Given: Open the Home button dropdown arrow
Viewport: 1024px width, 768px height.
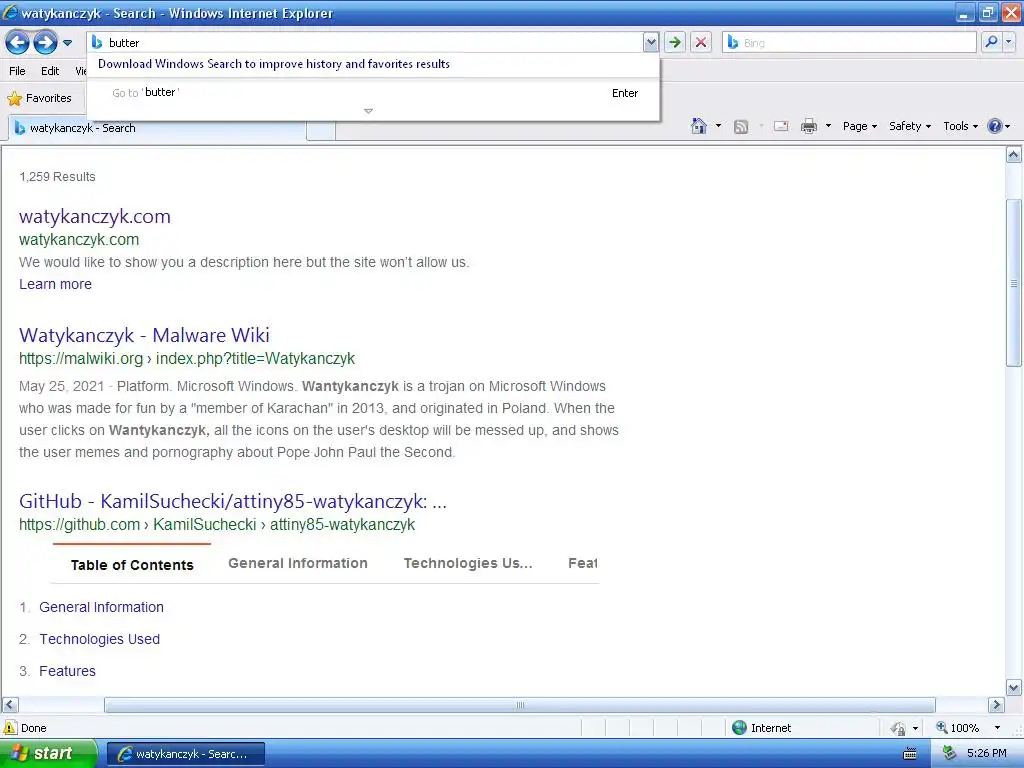Looking at the screenshot, I should tap(718, 126).
